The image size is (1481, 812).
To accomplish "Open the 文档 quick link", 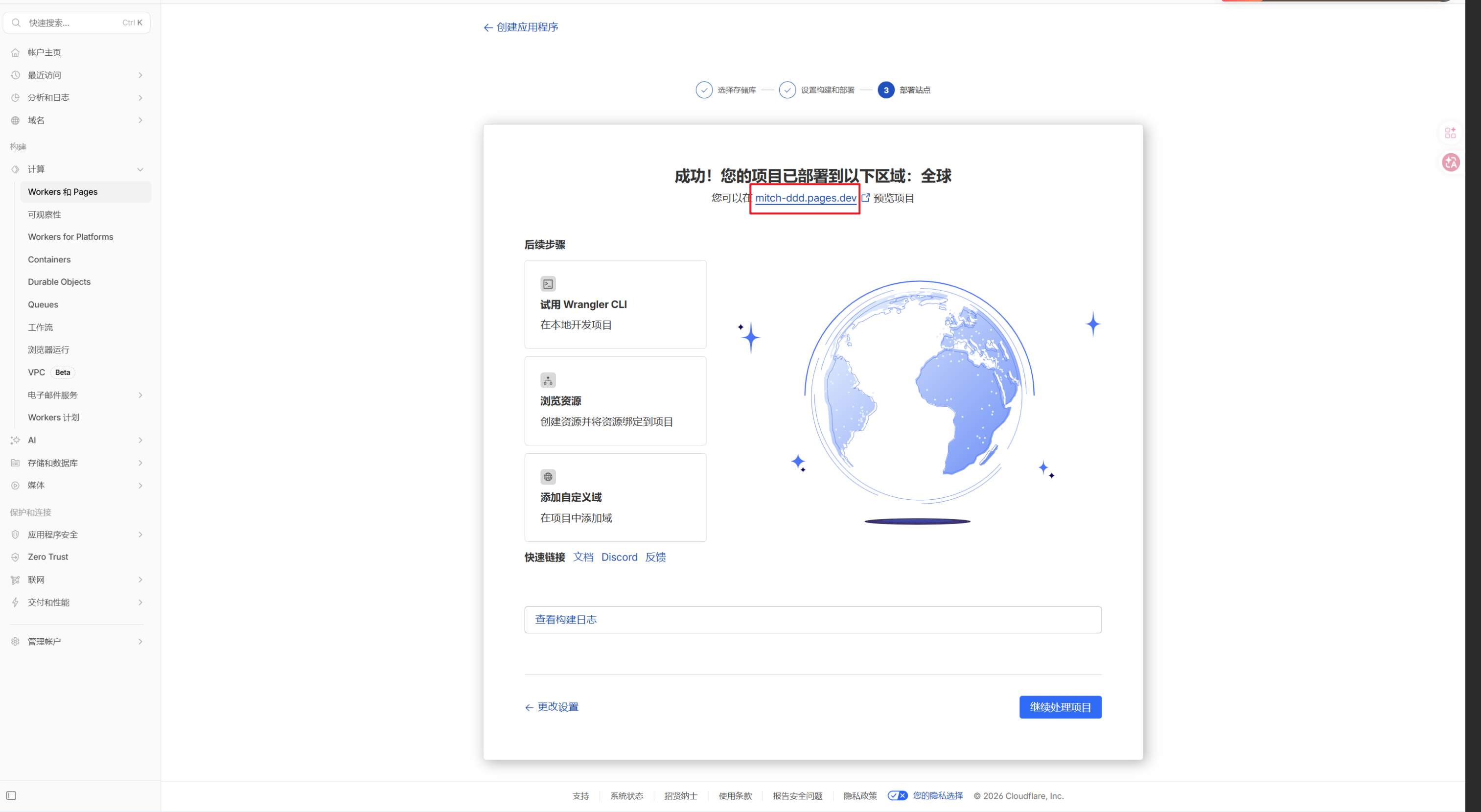I will coord(583,557).
